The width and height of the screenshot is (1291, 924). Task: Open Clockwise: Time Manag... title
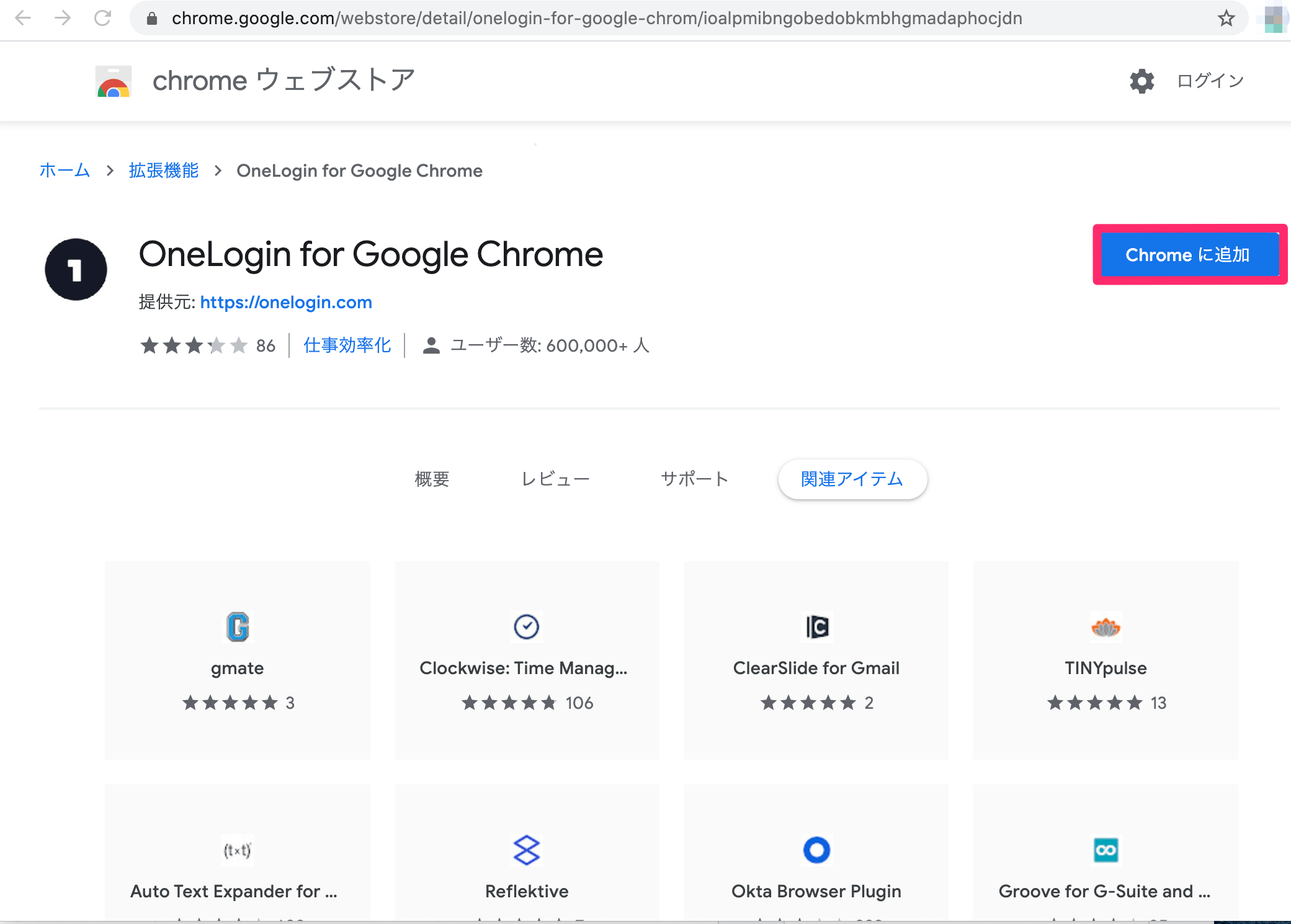[524, 668]
